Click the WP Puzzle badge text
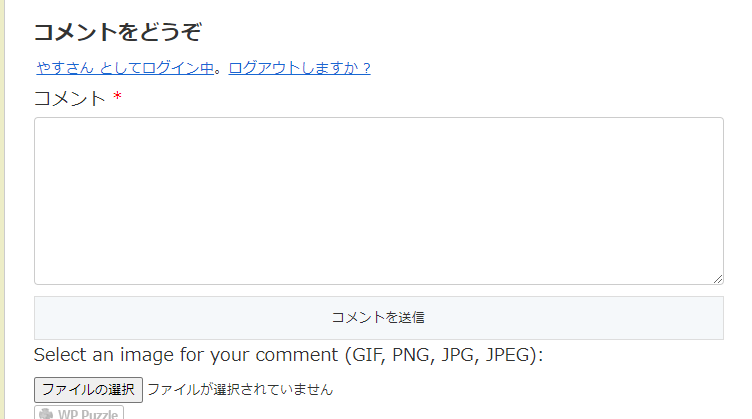 (88, 414)
